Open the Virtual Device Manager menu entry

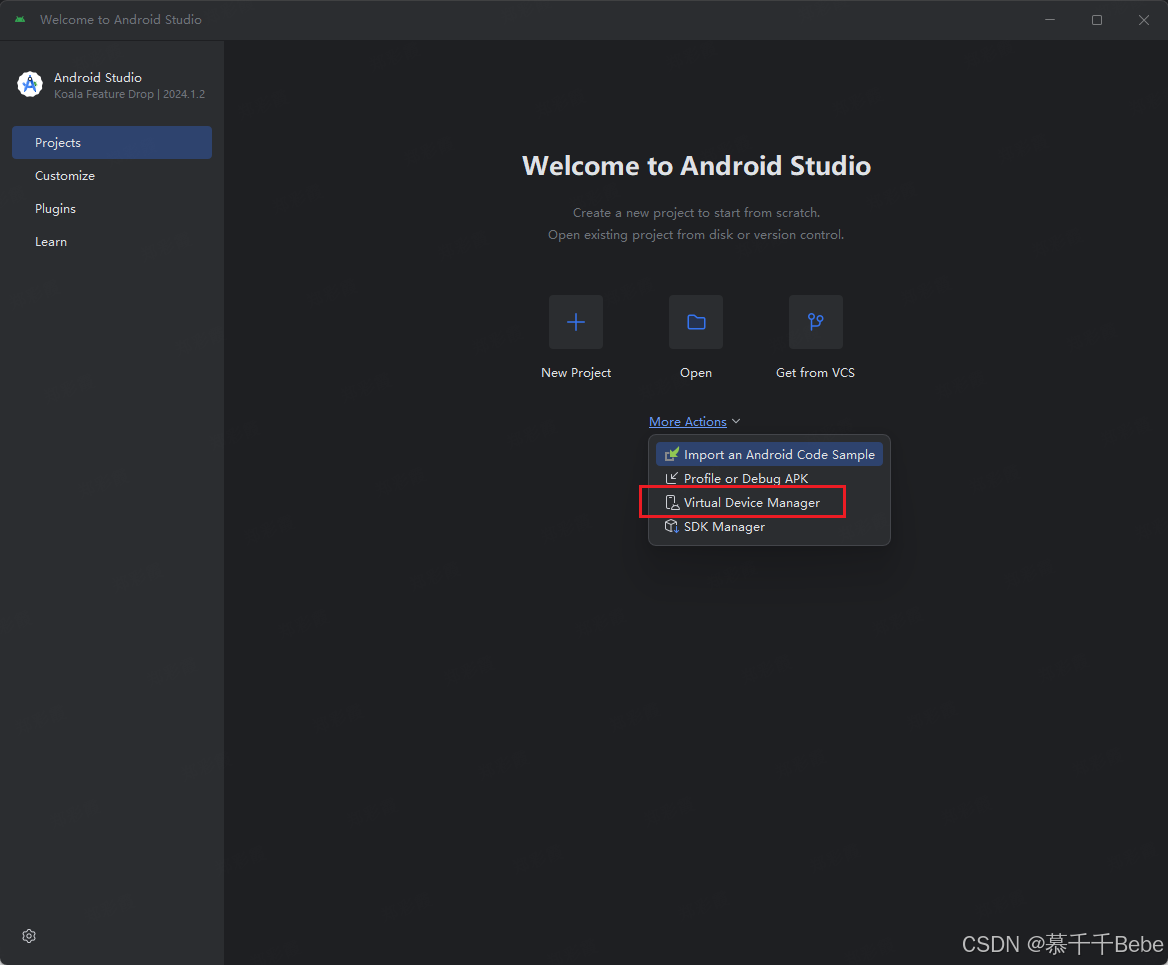751,502
